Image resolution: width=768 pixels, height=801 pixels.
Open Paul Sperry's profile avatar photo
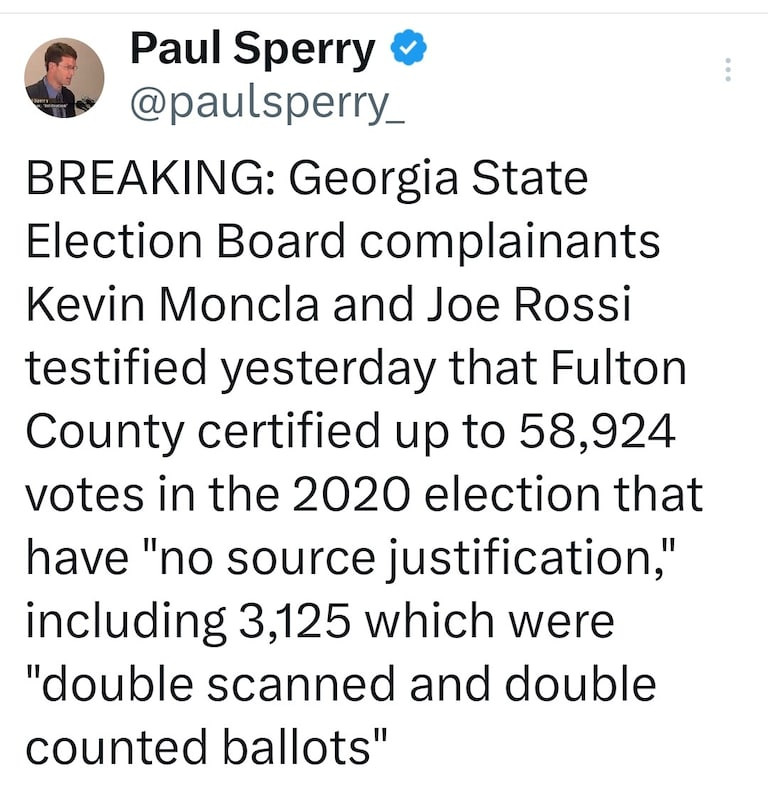[64, 78]
